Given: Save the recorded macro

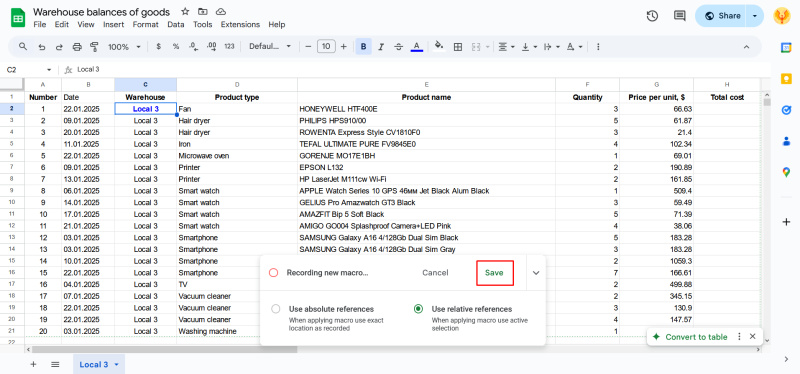Looking at the screenshot, I should (494, 273).
